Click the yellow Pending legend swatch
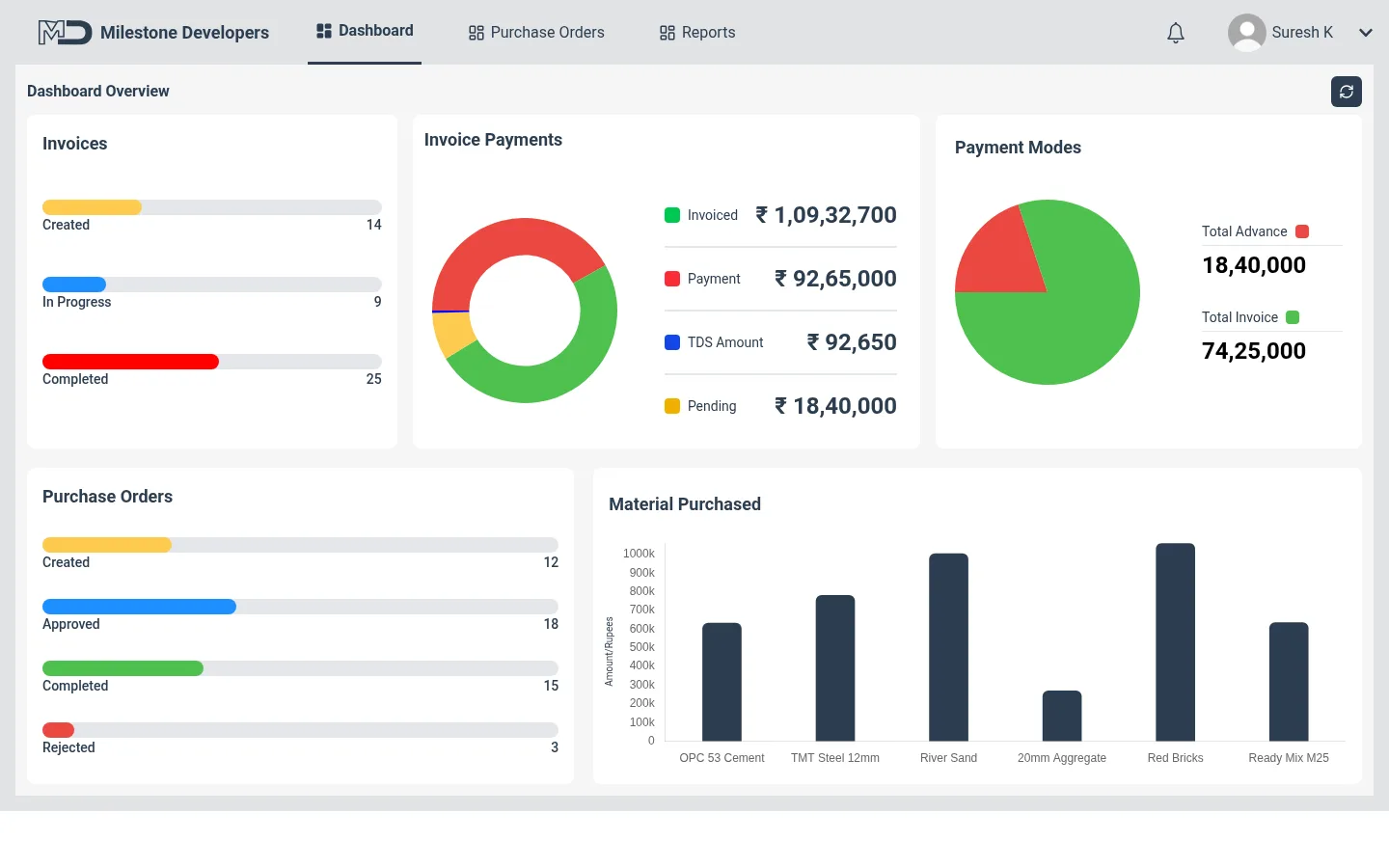 [672, 406]
